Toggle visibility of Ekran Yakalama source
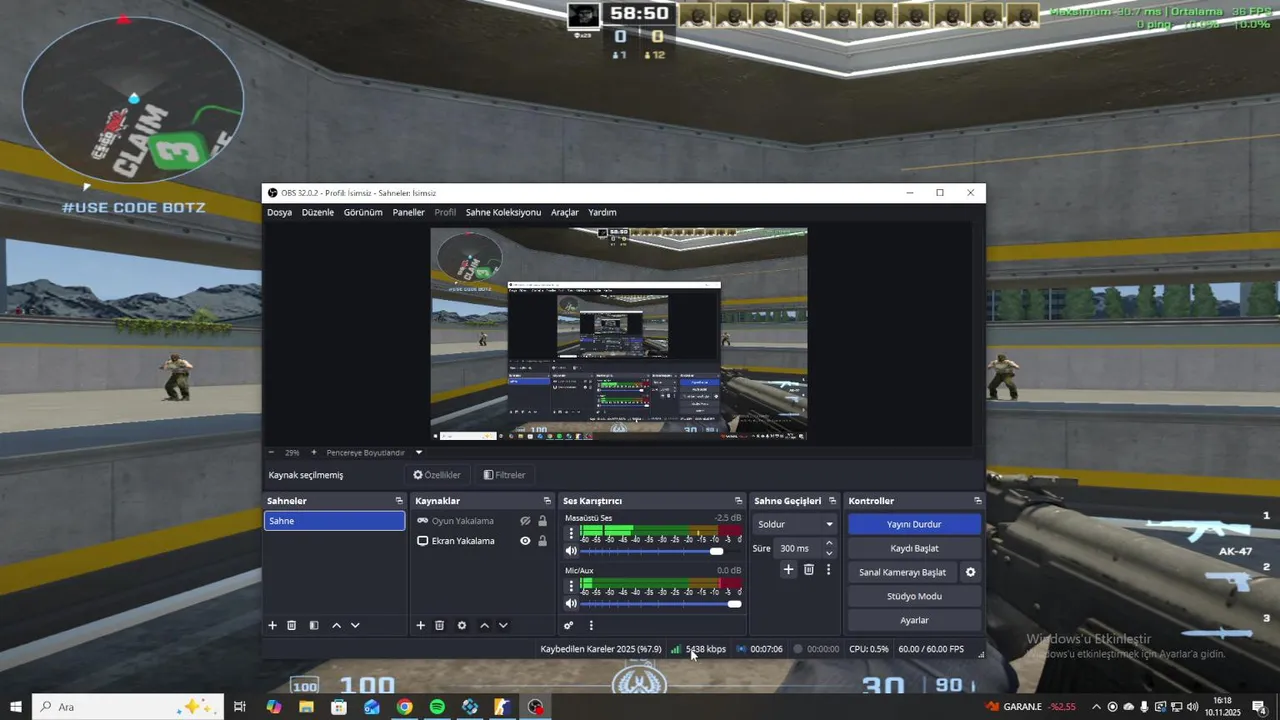This screenshot has width=1280, height=720. click(x=525, y=541)
